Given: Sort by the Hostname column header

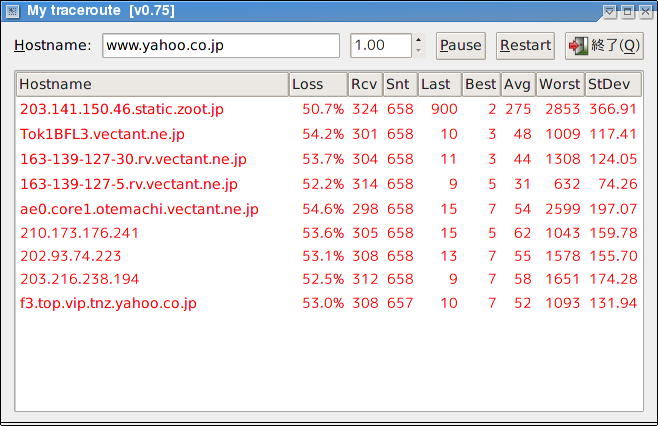Looking at the screenshot, I should tap(152, 84).
